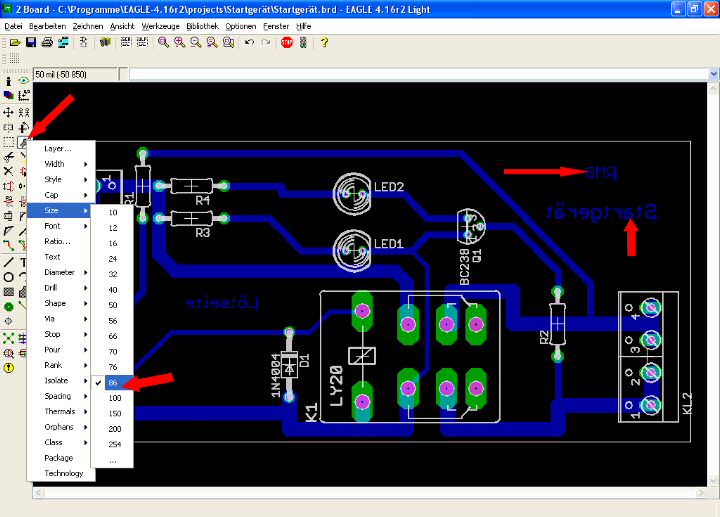Click the Undo arrow in toolbar

[x=249, y=43]
